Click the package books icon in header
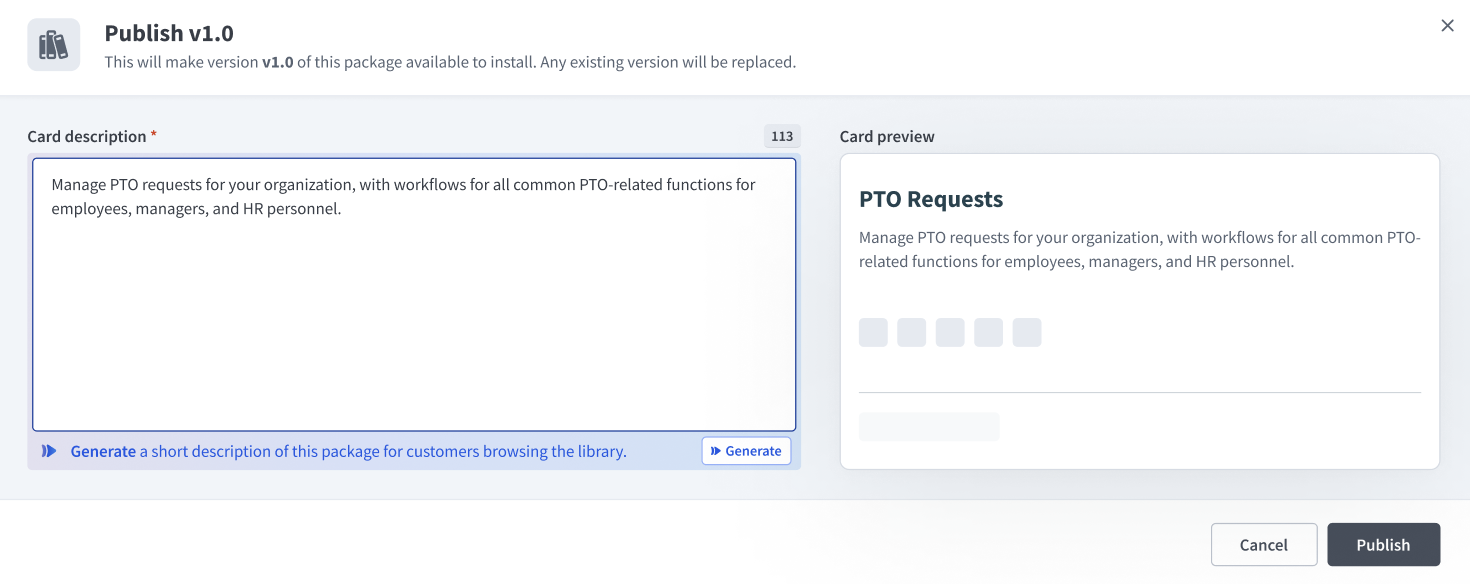The height and width of the screenshot is (584, 1470). (53, 45)
